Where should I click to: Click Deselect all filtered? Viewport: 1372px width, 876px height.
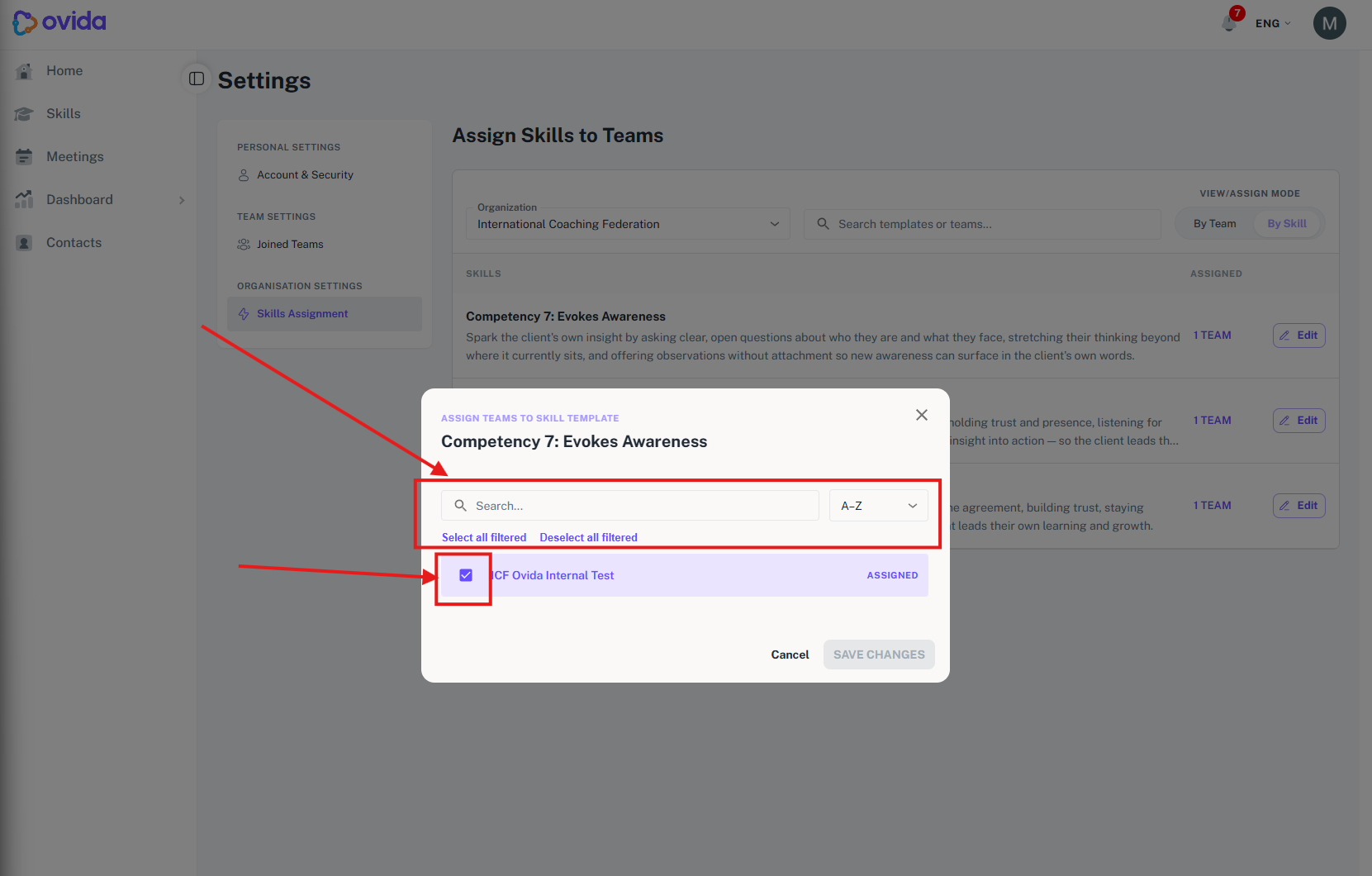tap(588, 538)
